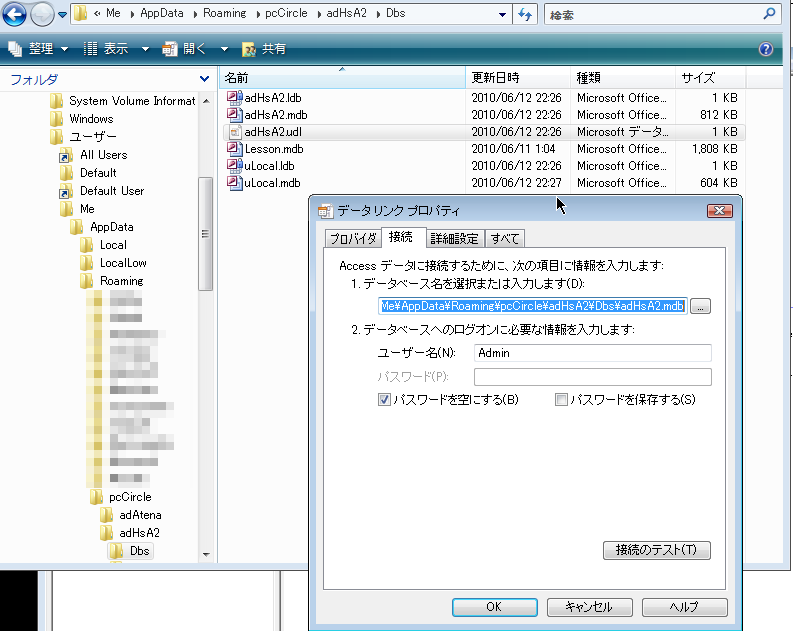The image size is (793, 631).
Task: Click the pcCircle folder icon in tree
Action: click(x=96, y=497)
